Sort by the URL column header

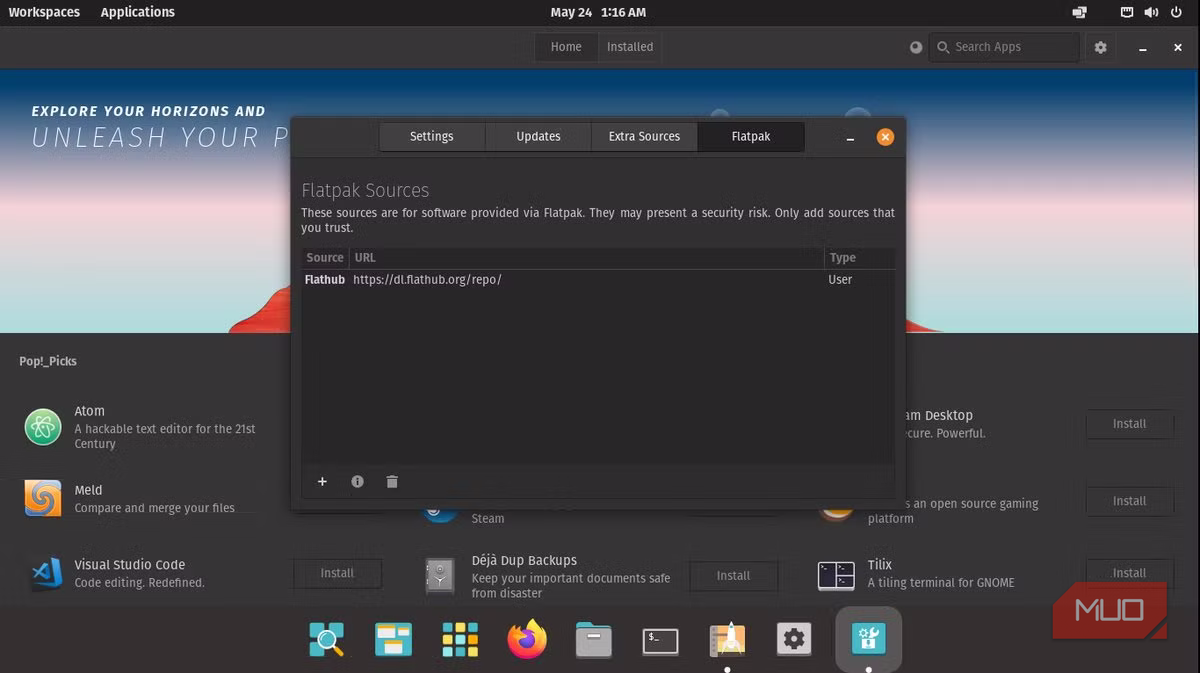586,258
